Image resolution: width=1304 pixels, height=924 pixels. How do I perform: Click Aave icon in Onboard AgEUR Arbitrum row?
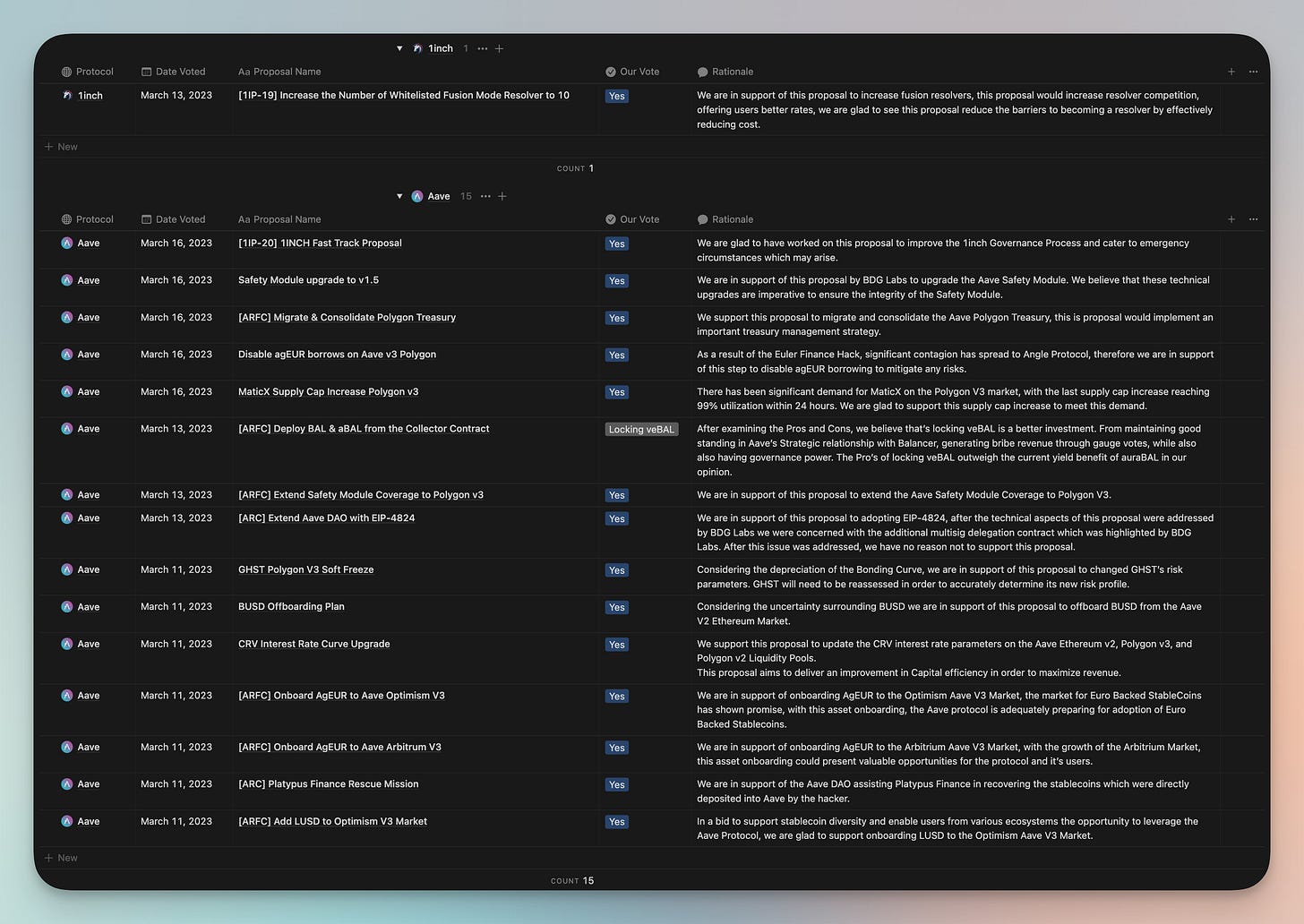point(67,747)
